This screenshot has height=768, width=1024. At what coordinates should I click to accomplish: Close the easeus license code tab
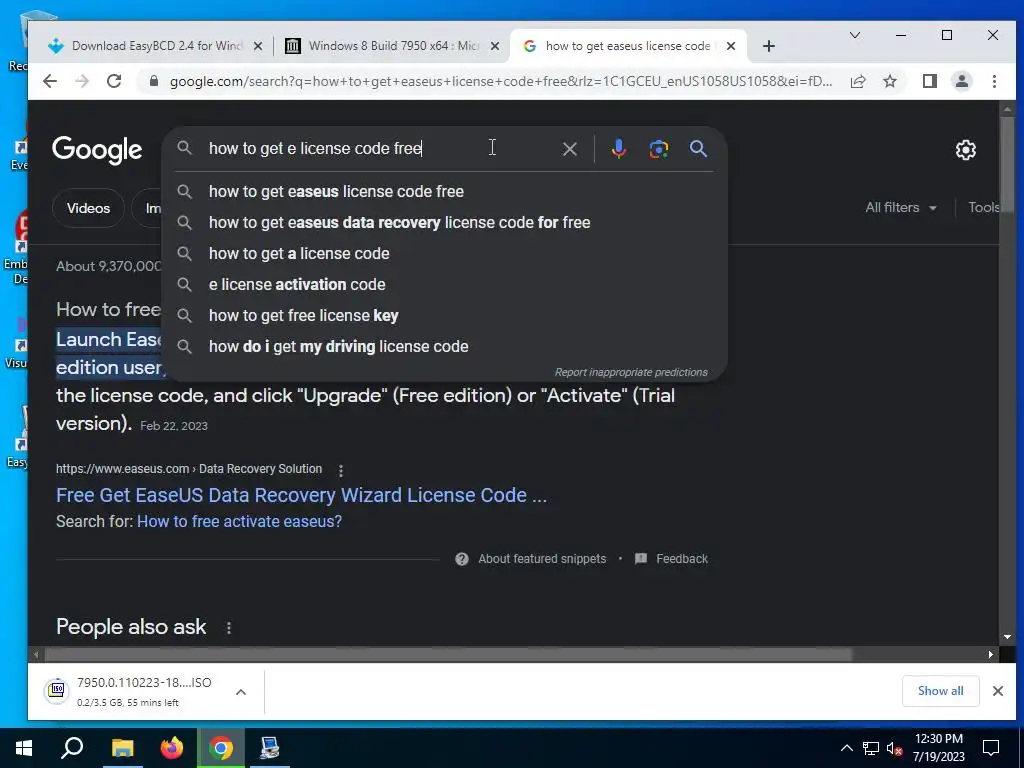click(x=731, y=46)
